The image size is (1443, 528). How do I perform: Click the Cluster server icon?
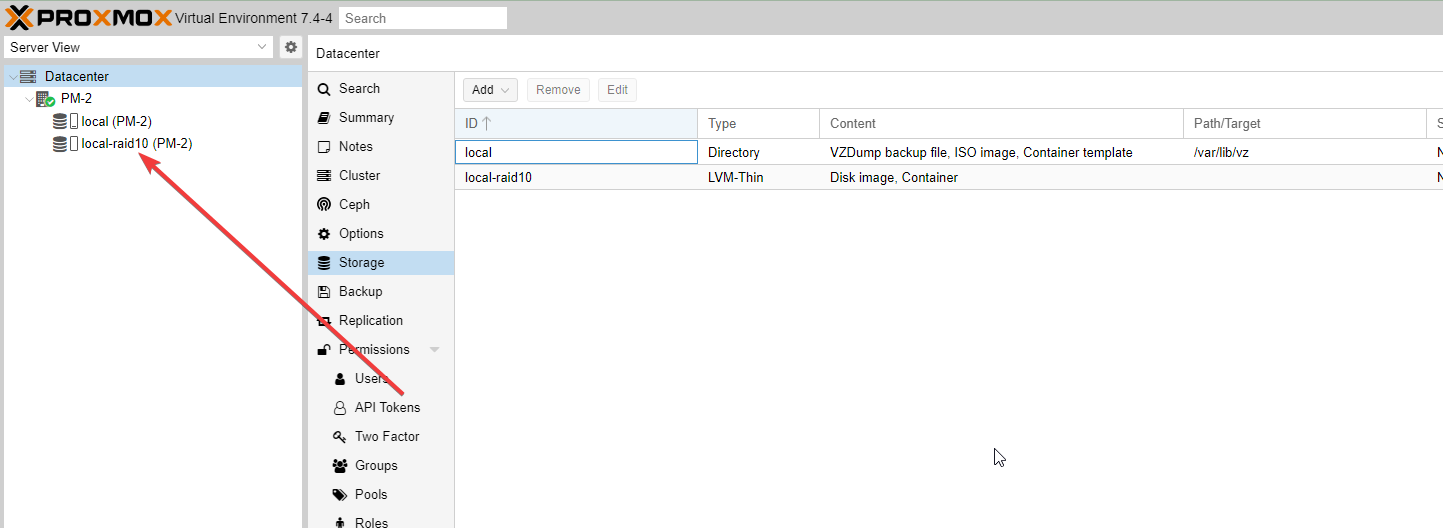(323, 176)
